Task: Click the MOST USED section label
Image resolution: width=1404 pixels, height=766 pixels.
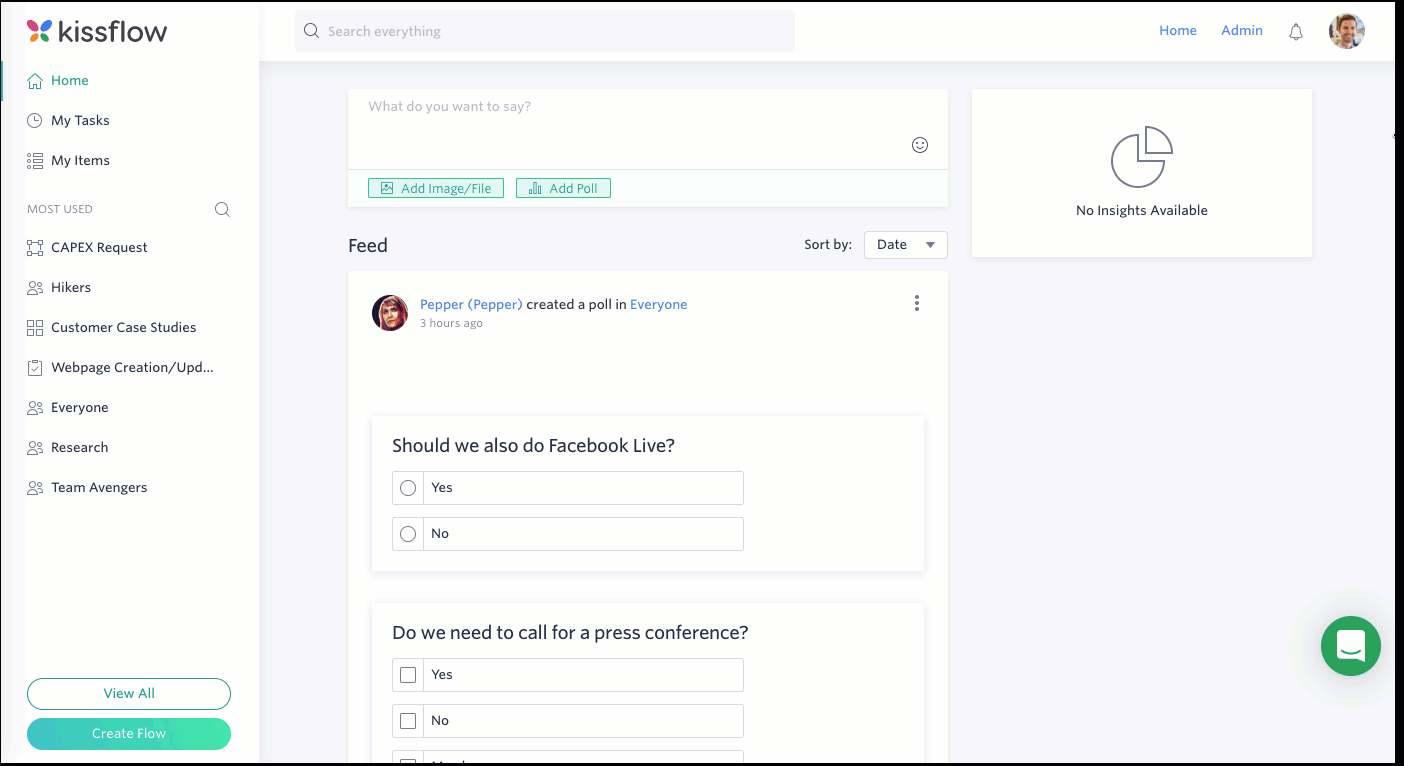Action: (x=60, y=210)
